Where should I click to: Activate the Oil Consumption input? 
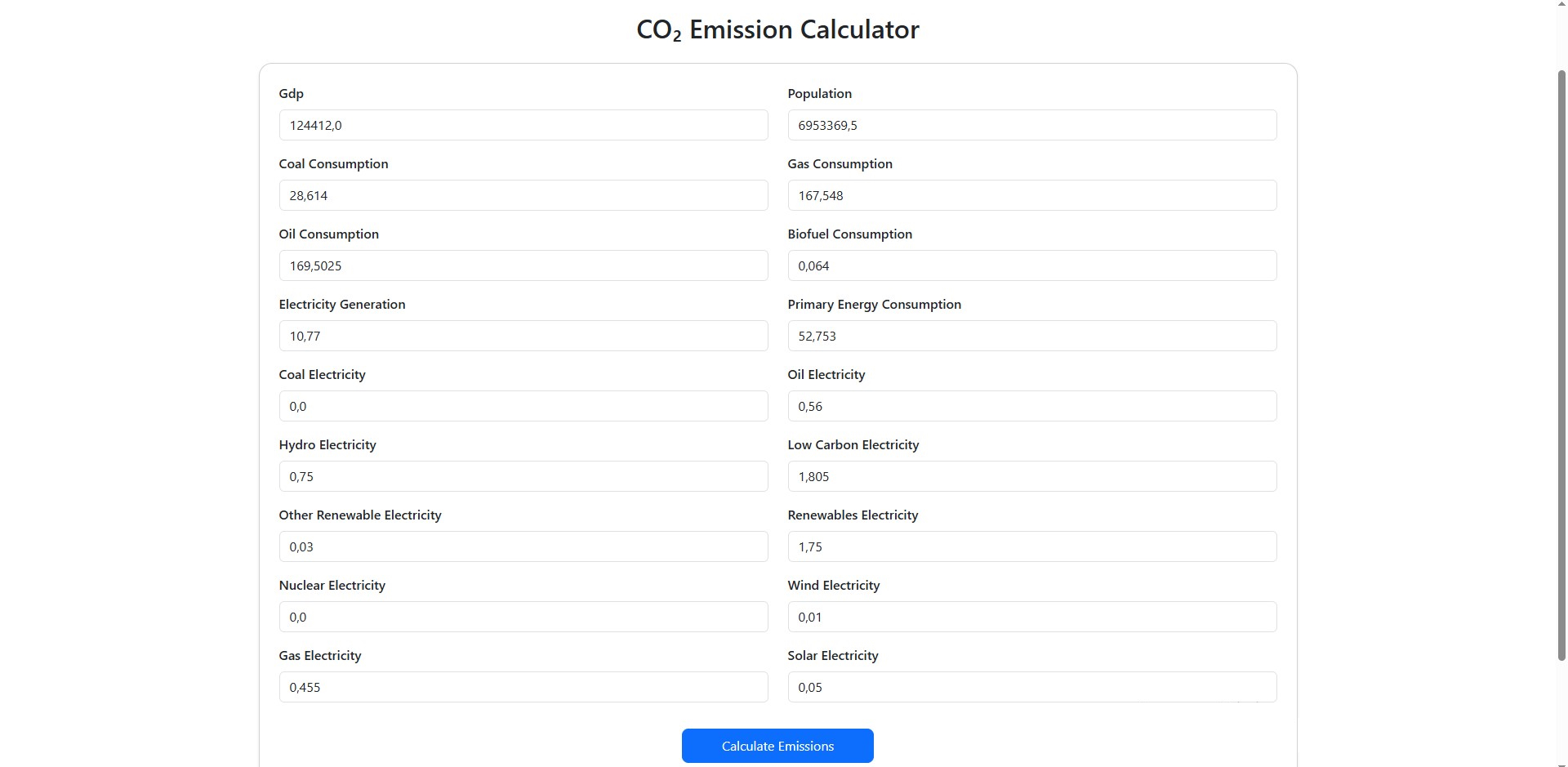click(x=523, y=265)
